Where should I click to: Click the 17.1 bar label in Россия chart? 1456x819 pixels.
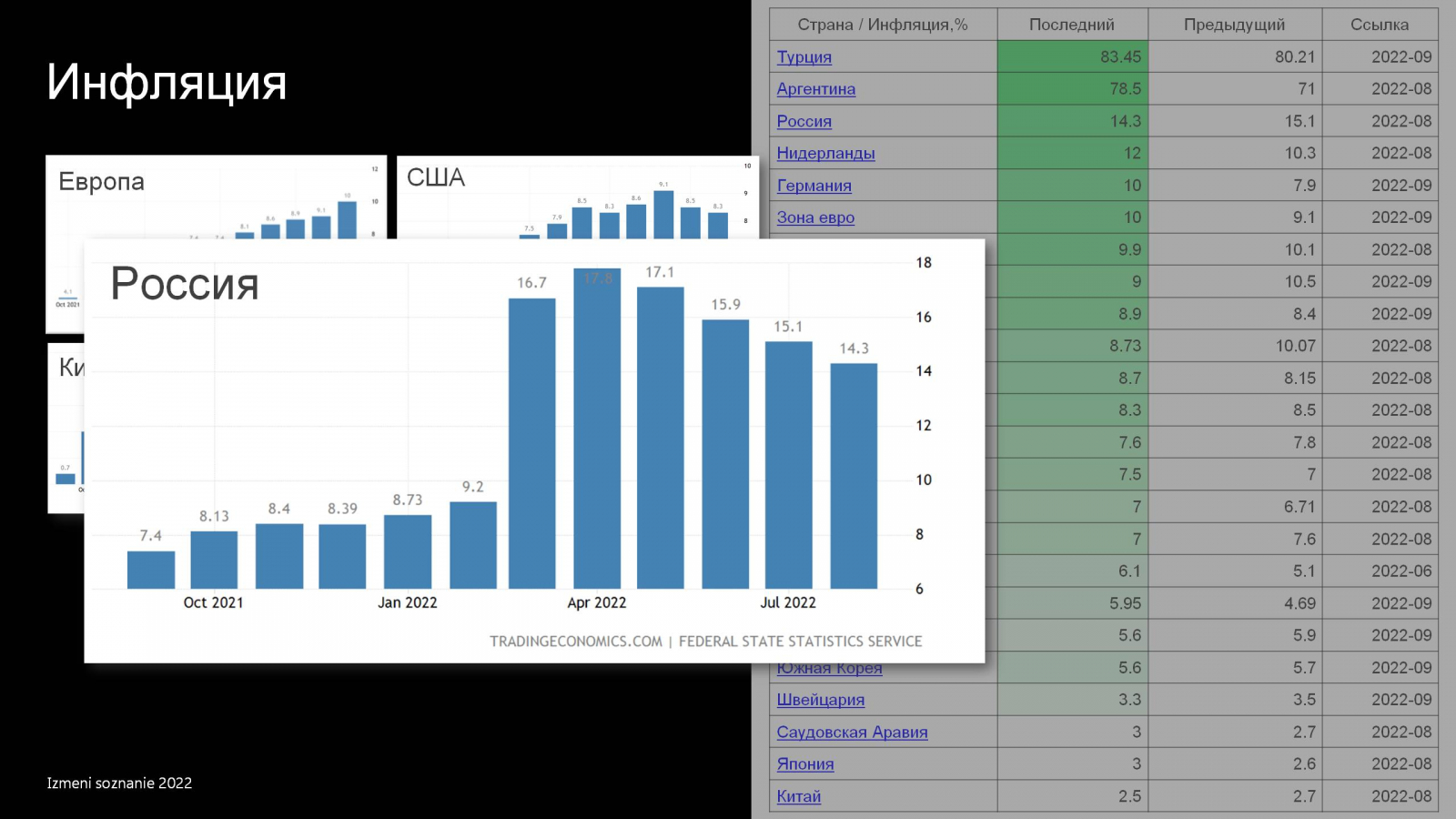click(660, 272)
